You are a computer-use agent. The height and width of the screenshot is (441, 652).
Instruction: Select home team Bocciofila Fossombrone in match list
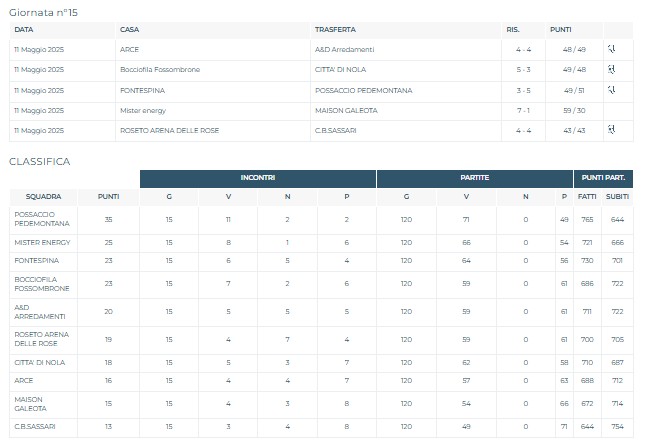click(x=160, y=69)
